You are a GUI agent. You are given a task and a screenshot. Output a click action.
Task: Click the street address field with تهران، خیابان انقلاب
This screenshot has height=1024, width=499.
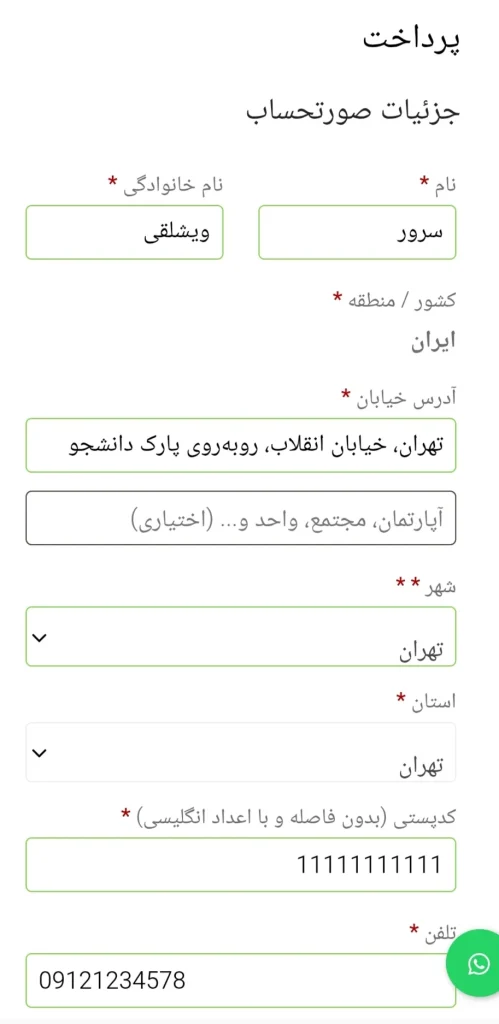(241, 445)
